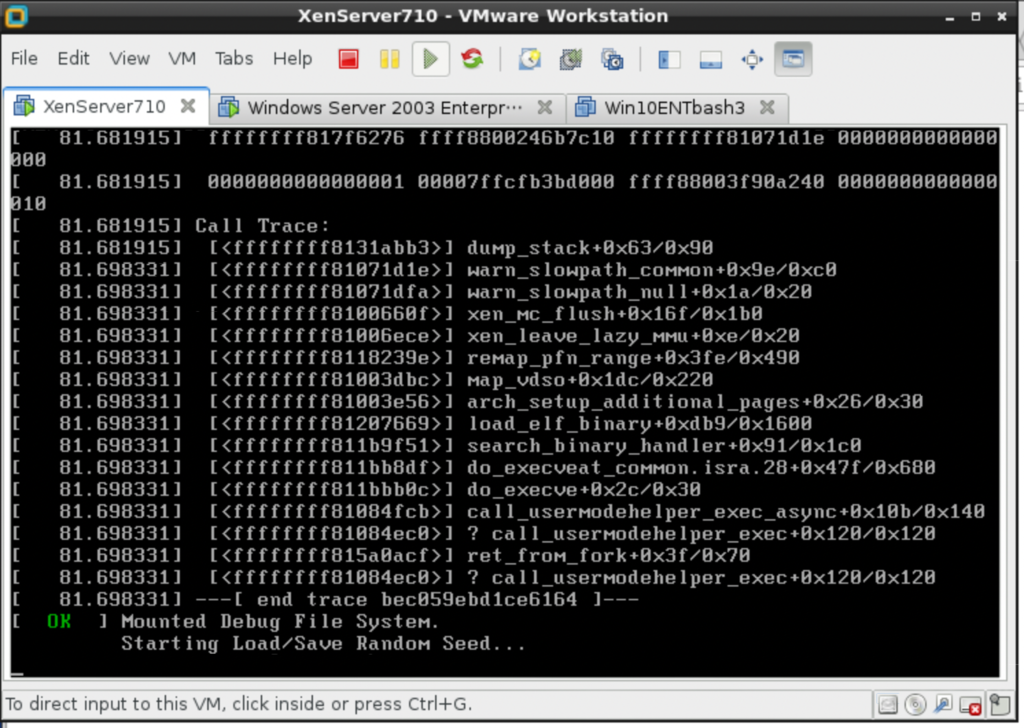1024x728 pixels.
Task: Suspend the VM with the yellow pause icon
Action: 389,59
